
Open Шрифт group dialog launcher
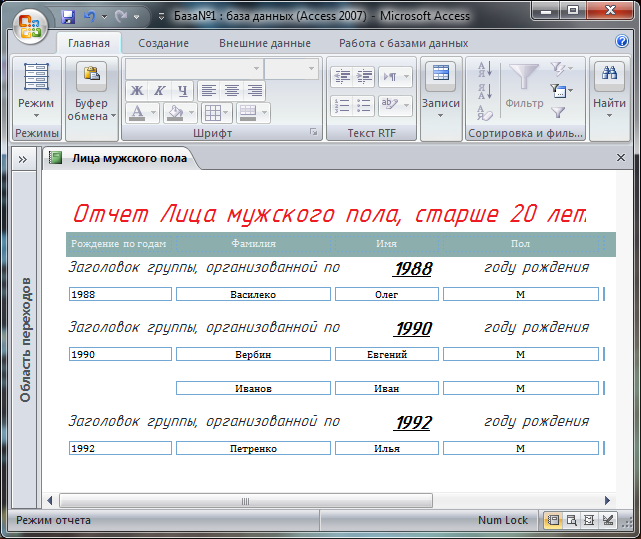click(x=314, y=132)
